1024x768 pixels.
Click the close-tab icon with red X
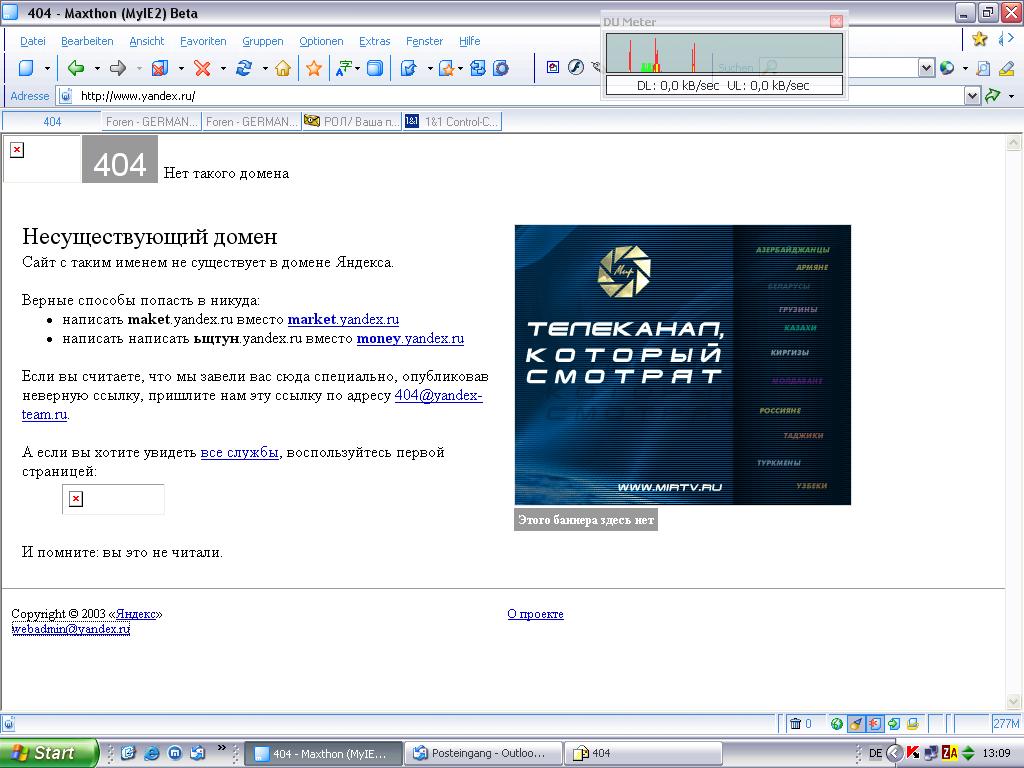click(x=160, y=68)
